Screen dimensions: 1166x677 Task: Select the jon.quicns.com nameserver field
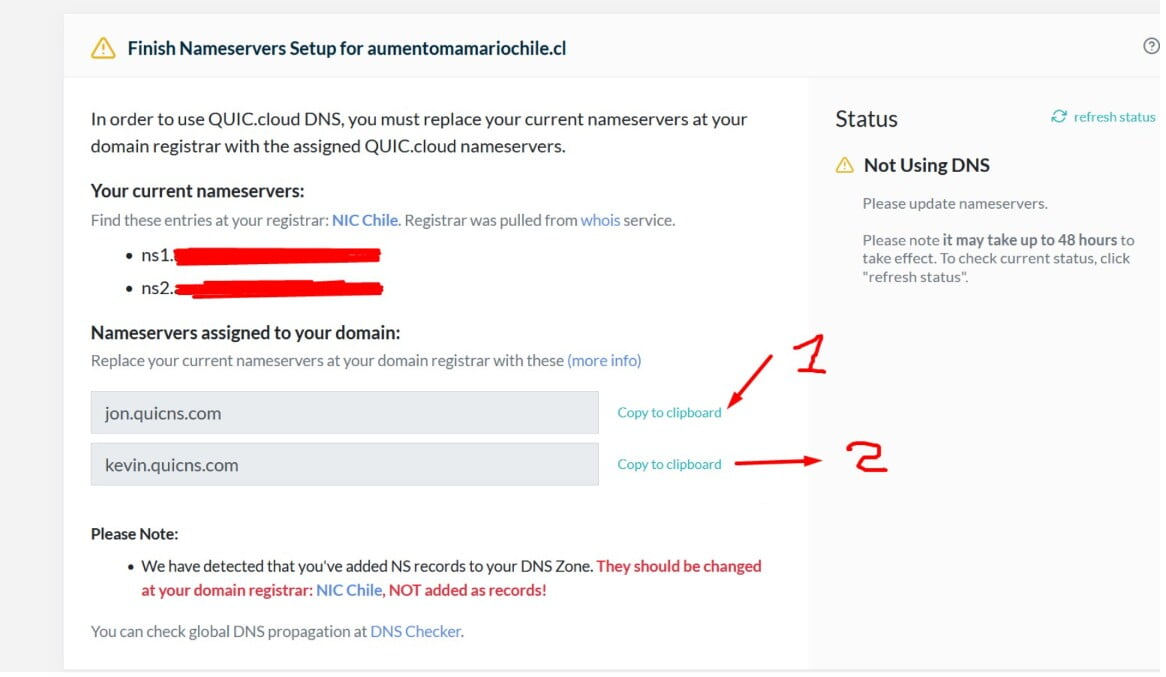(344, 413)
